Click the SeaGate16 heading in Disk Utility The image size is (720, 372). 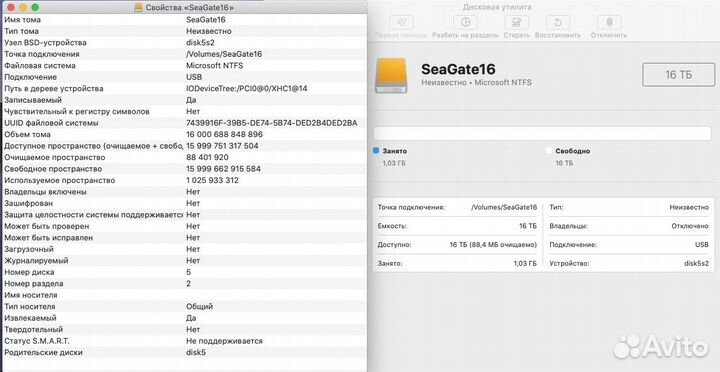(x=458, y=69)
